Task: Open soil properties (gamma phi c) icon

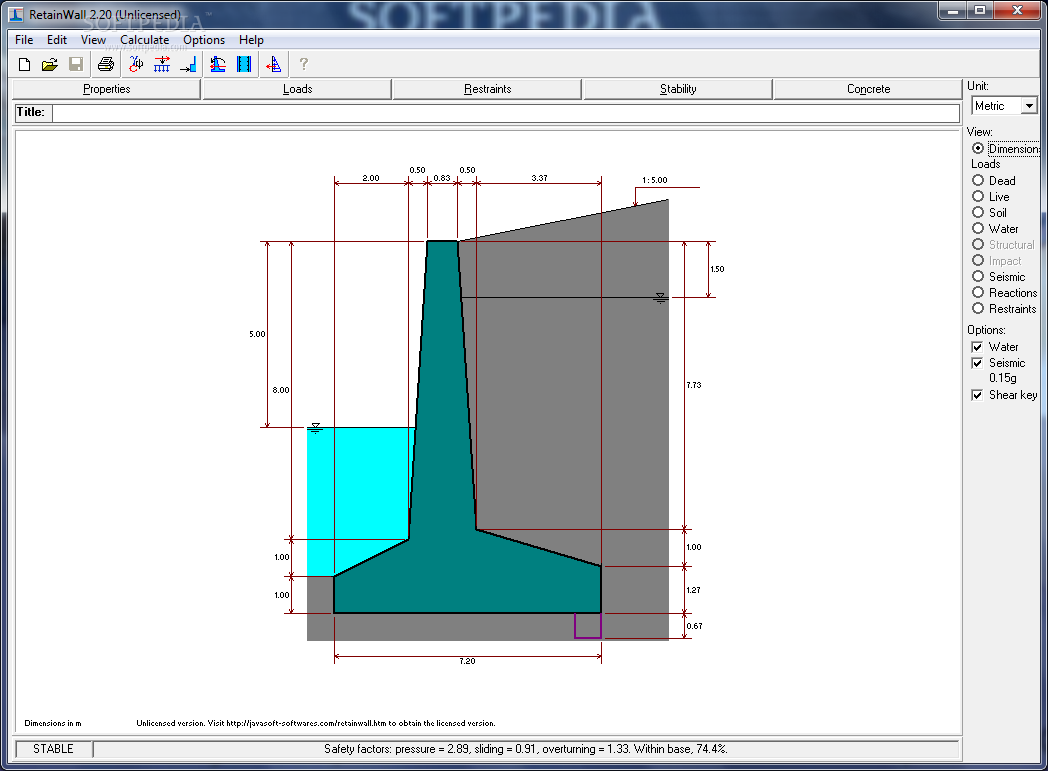Action: (136, 65)
